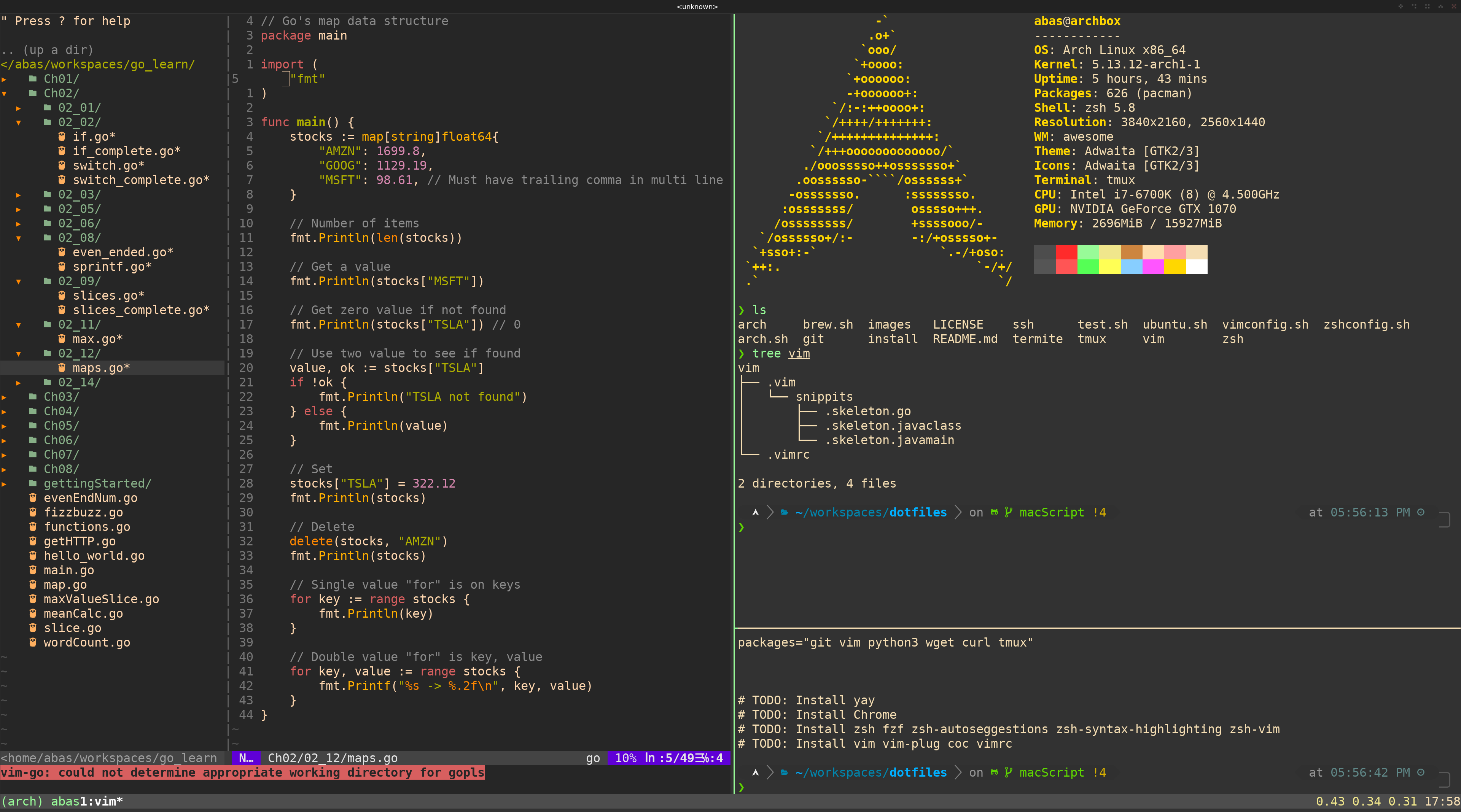1461x812 pixels.
Task: Click the yellow color block in neofetch palette
Action: click(1109, 267)
